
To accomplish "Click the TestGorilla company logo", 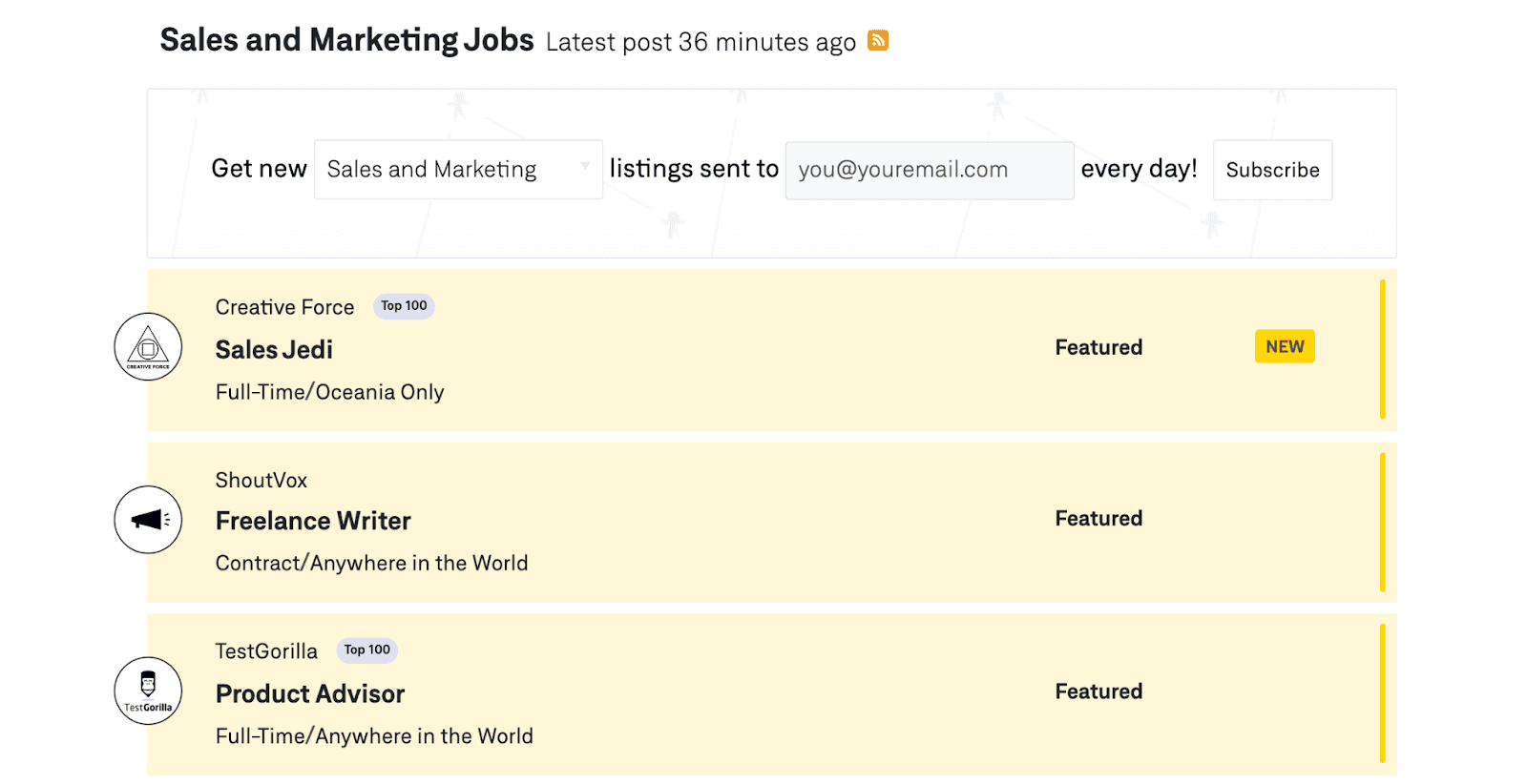I will pos(148,691).
